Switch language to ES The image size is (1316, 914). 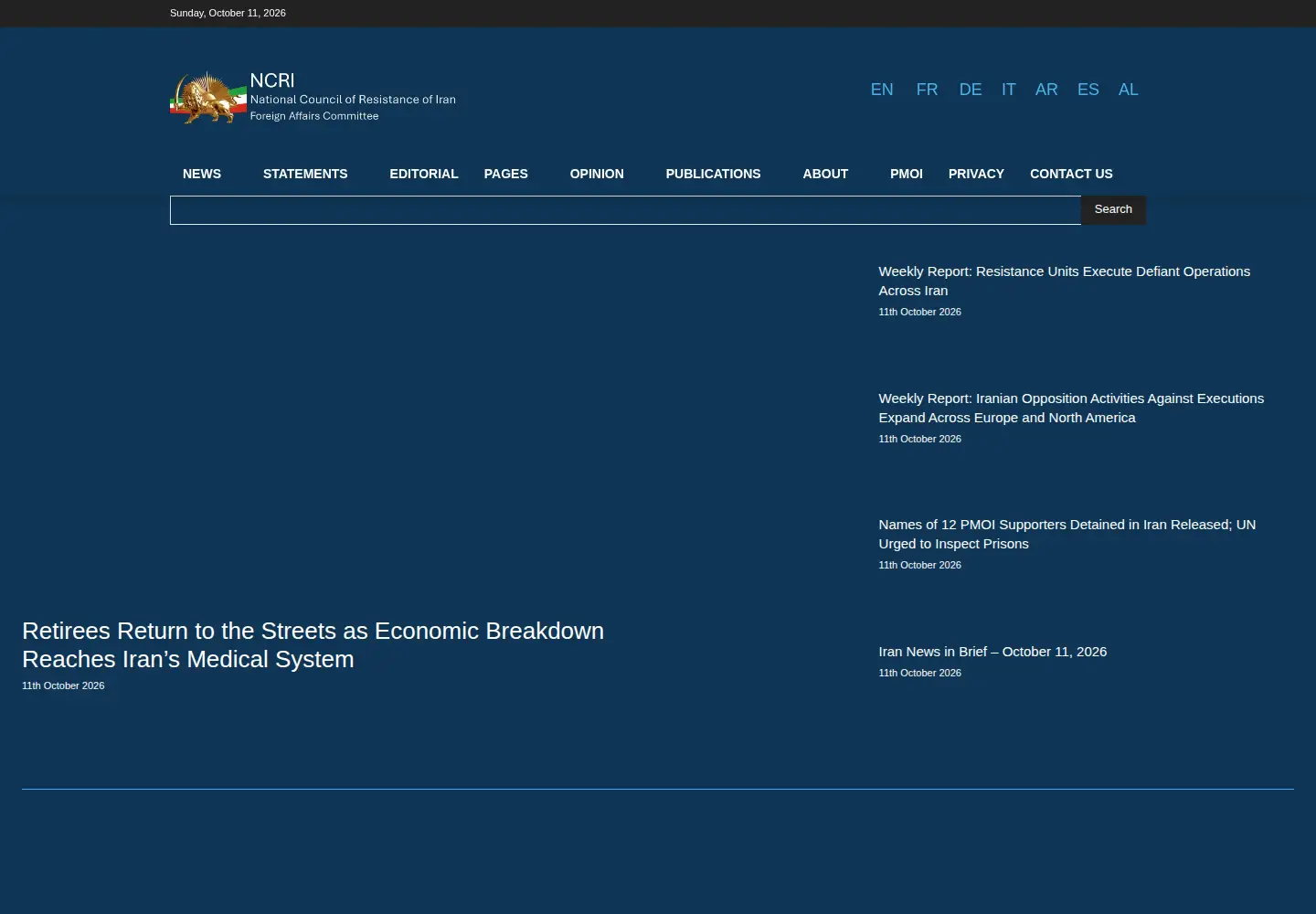[1088, 90]
